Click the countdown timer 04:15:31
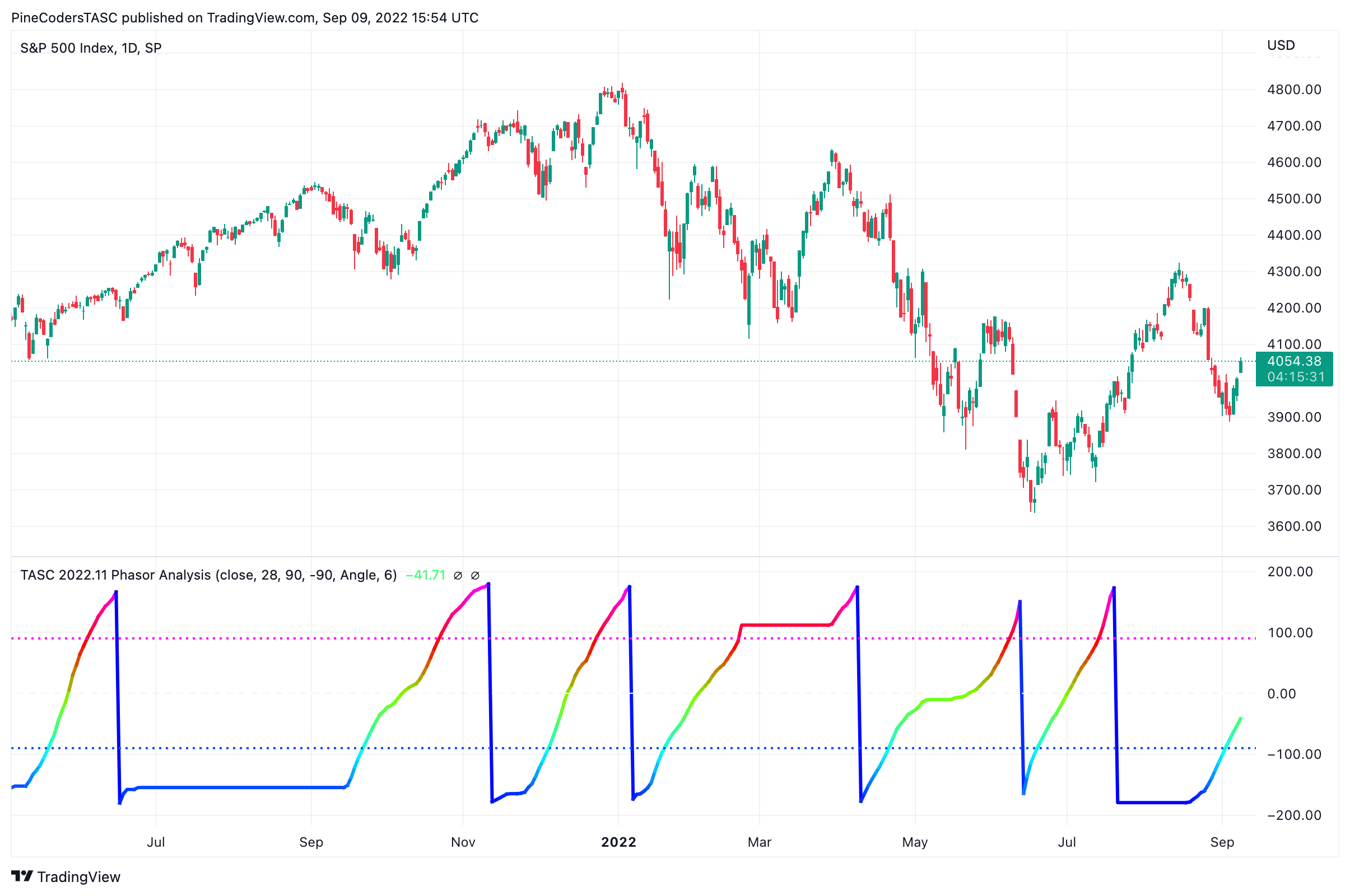 tap(1296, 377)
